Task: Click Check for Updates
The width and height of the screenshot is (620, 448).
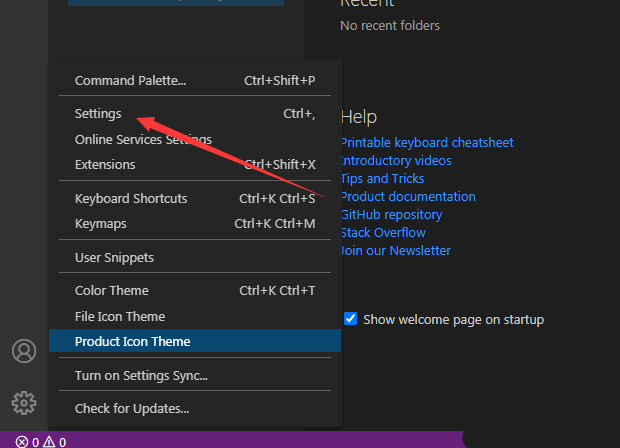Action: [132, 408]
